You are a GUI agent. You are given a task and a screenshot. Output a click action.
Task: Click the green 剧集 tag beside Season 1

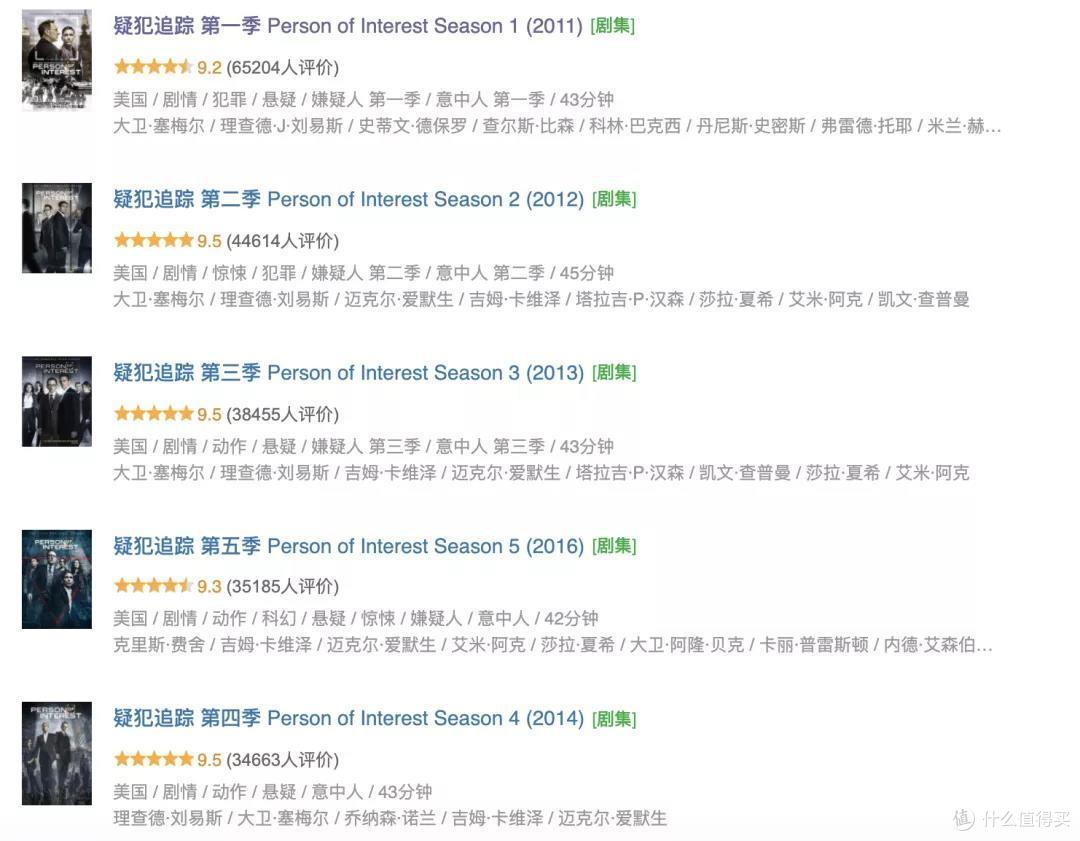tap(613, 26)
